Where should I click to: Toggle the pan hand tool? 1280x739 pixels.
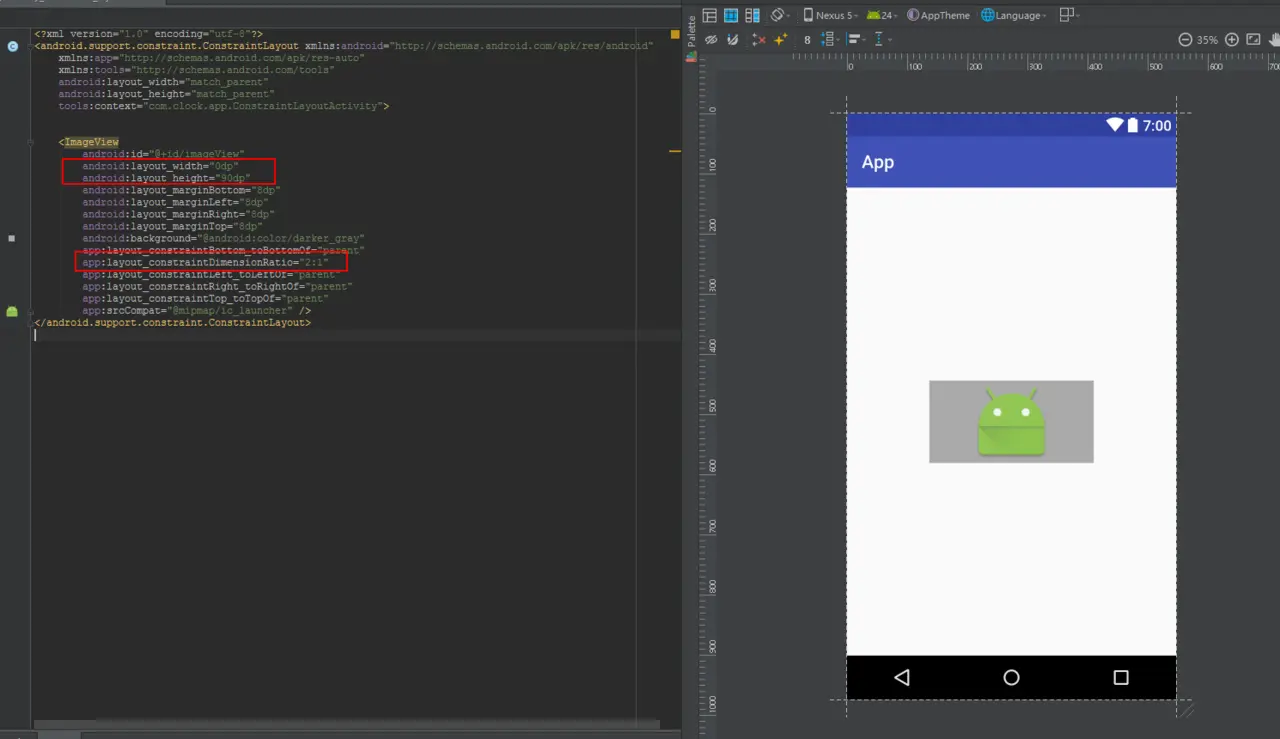pyautogui.click(x=1273, y=40)
